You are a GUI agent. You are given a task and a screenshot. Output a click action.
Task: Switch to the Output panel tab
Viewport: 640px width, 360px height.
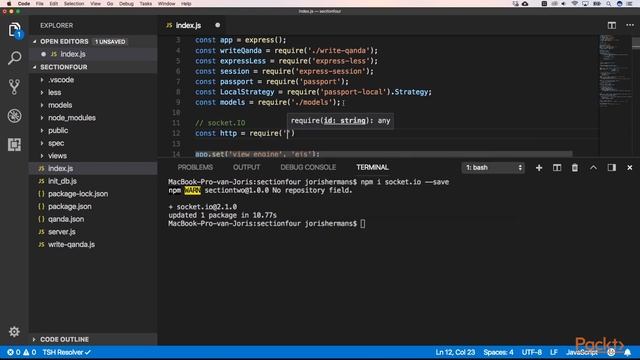click(x=246, y=167)
